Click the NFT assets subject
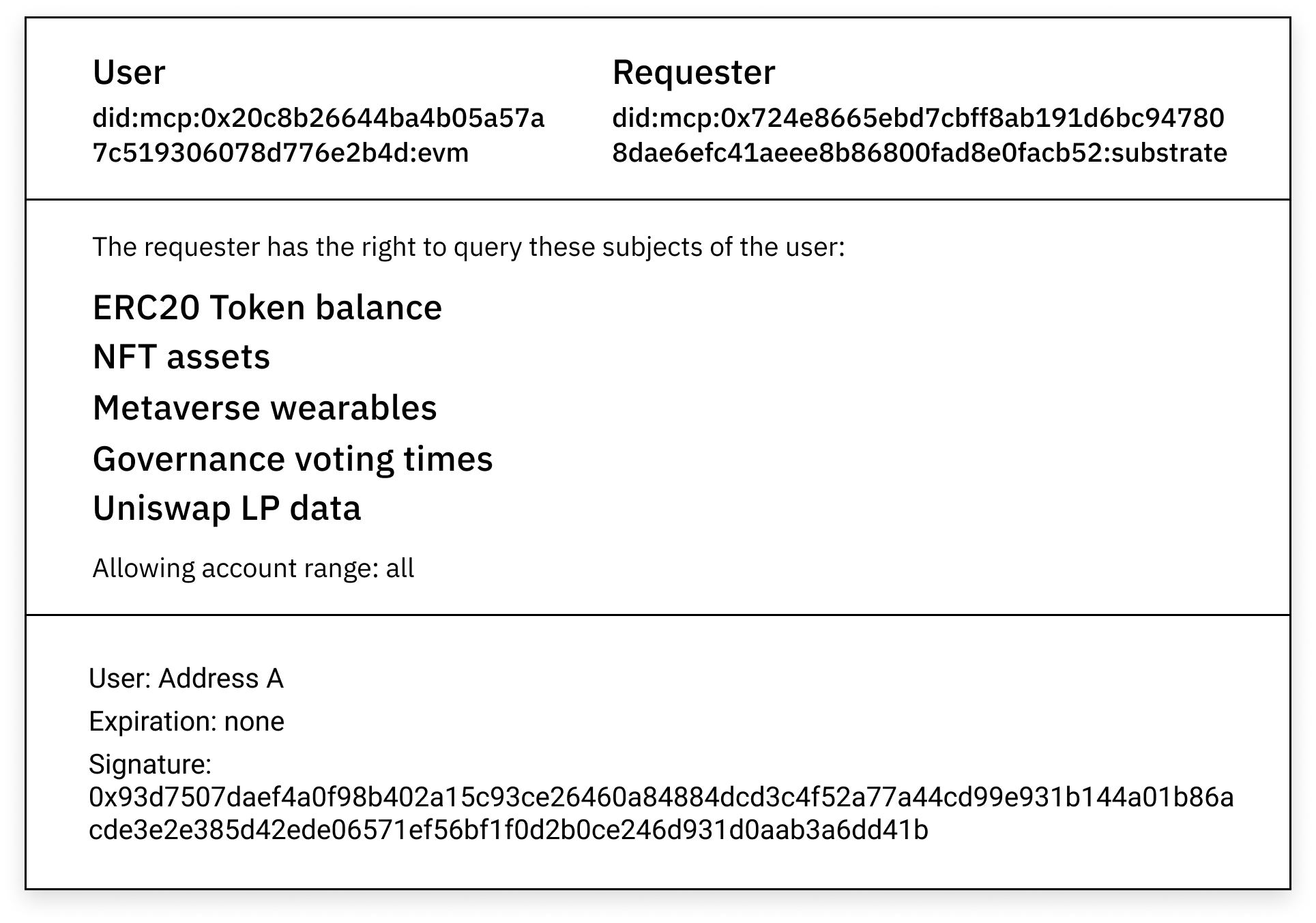Viewport: 1316px width, 923px height. click(x=181, y=357)
